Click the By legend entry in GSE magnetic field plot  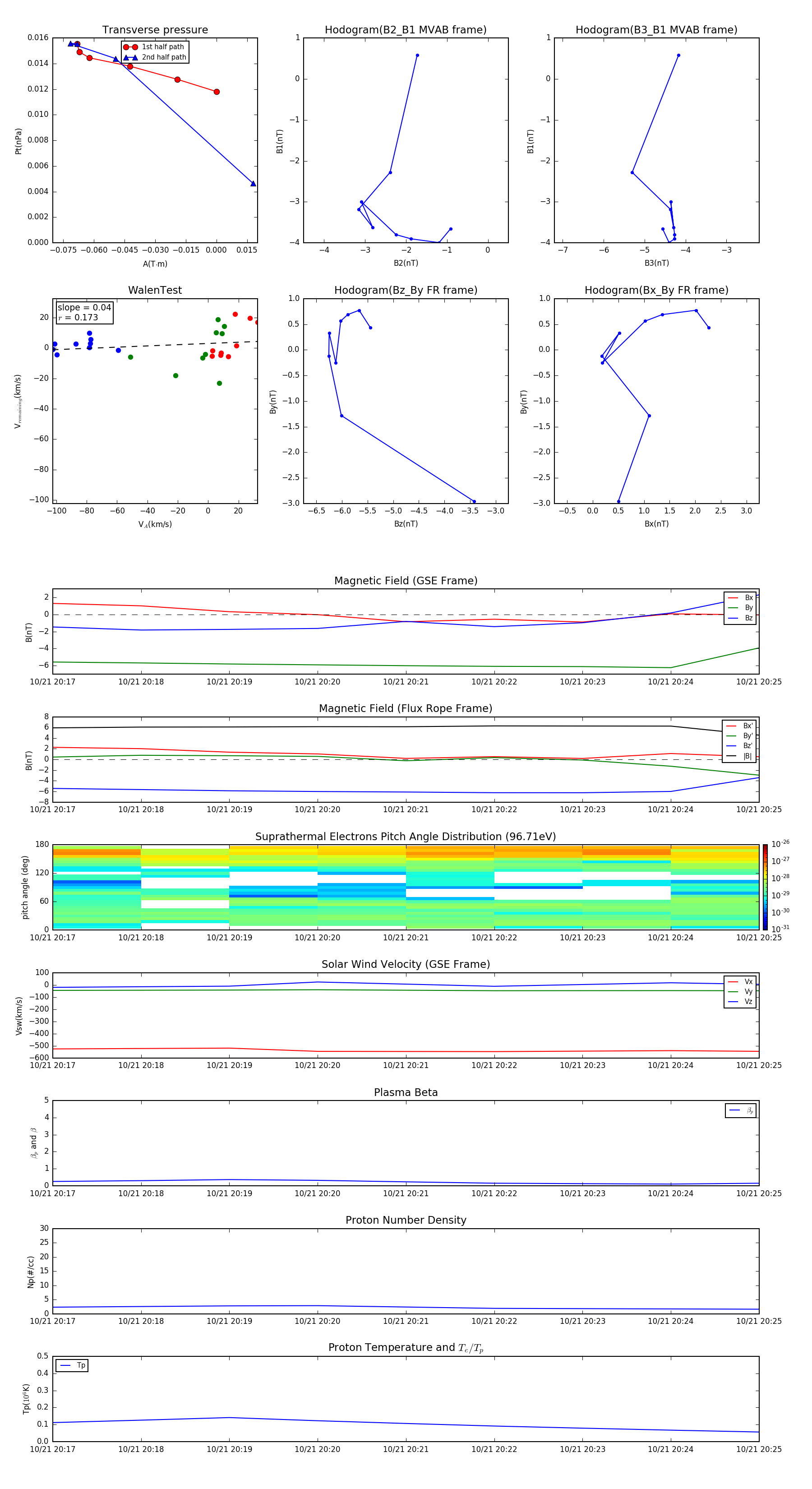[x=740, y=607]
